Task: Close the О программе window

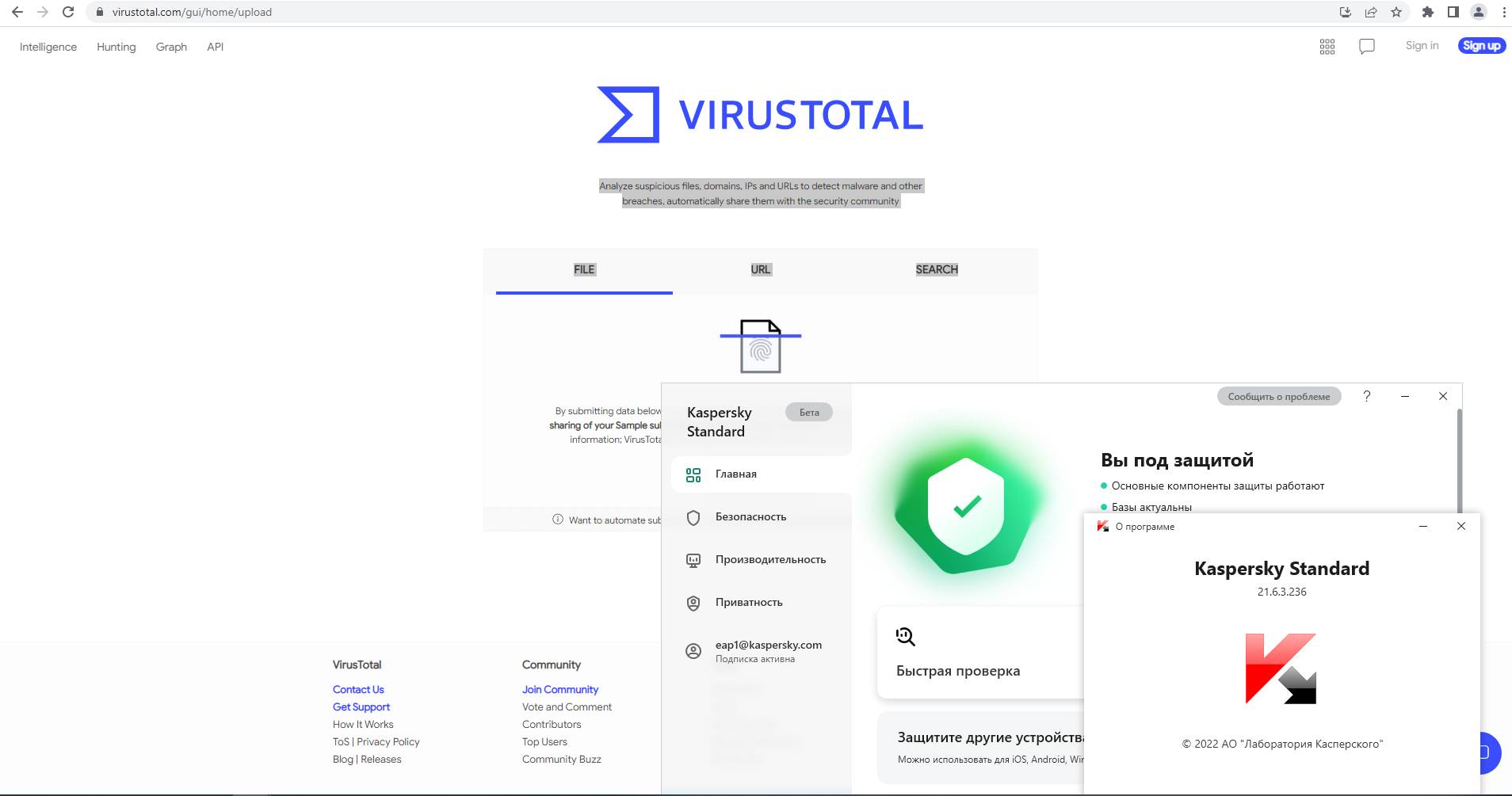Action: click(1461, 526)
